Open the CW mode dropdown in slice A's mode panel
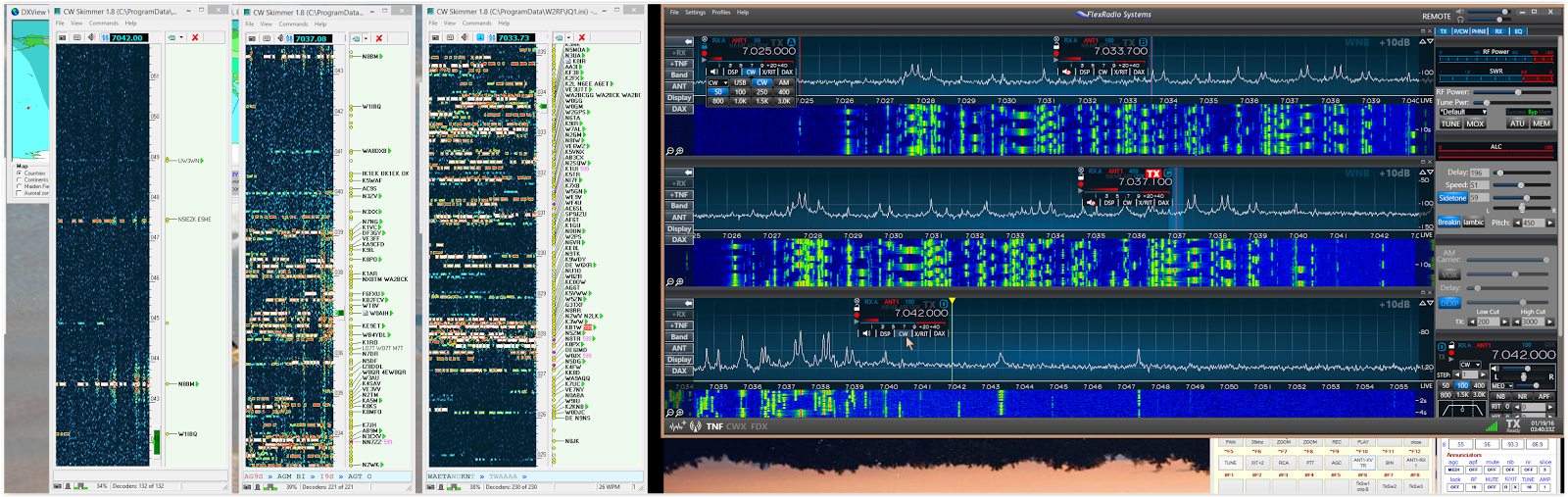 coord(718,82)
